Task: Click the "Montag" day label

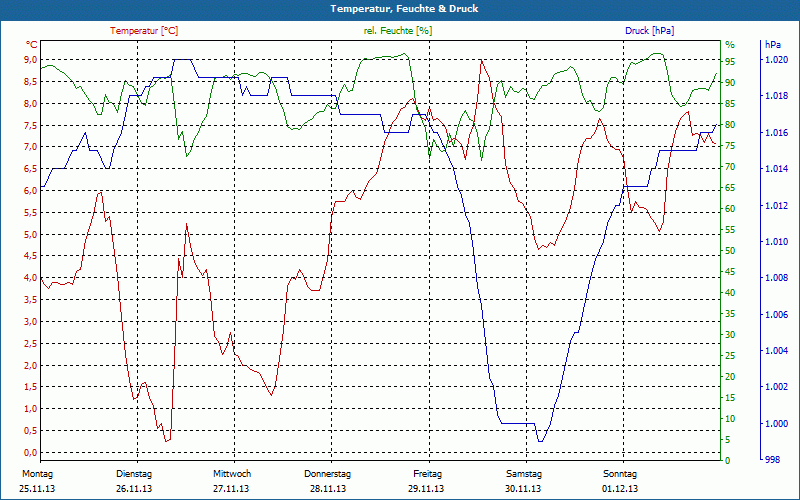Action: 37,474
